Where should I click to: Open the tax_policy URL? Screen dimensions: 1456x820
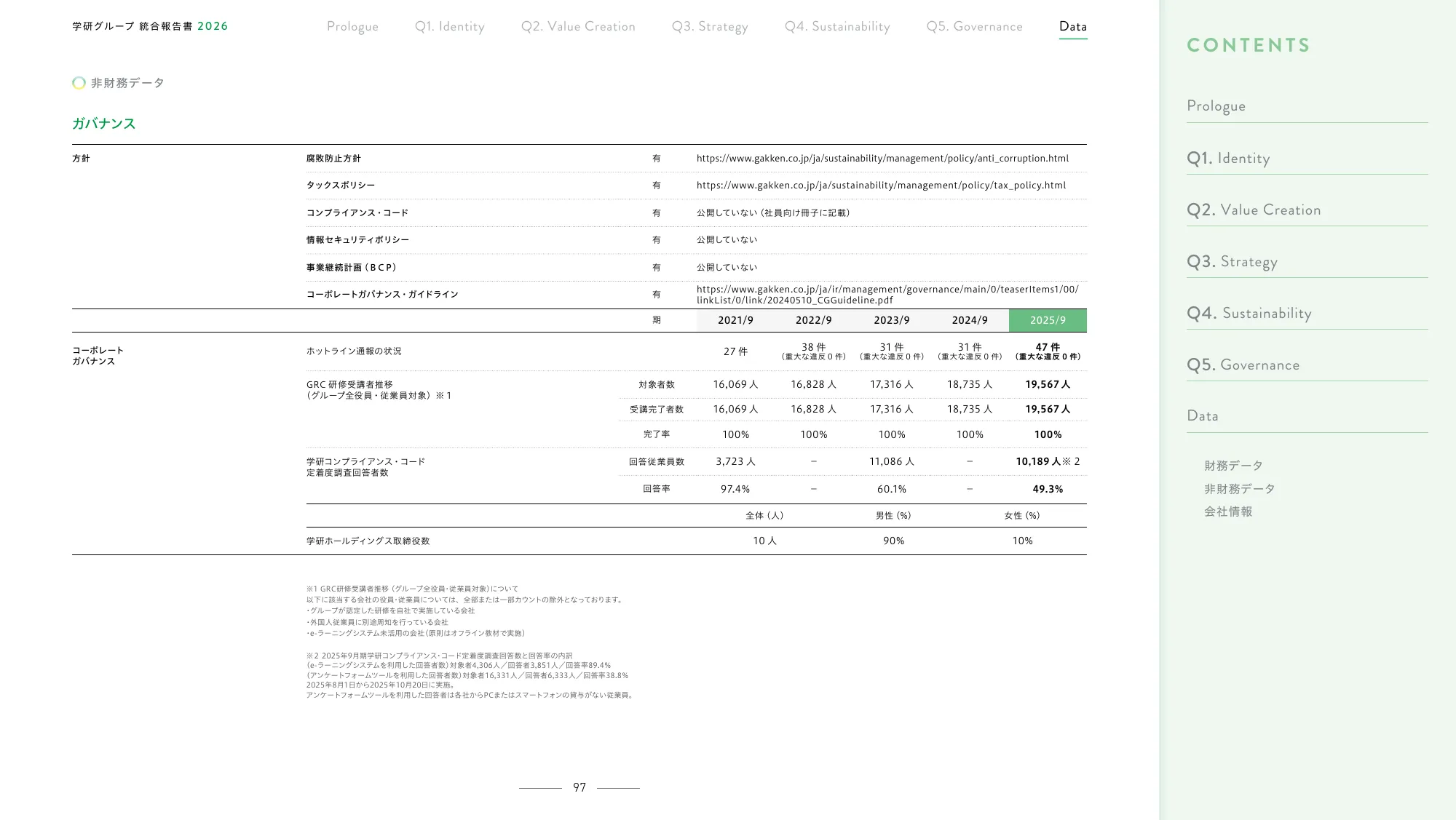(881, 186)
